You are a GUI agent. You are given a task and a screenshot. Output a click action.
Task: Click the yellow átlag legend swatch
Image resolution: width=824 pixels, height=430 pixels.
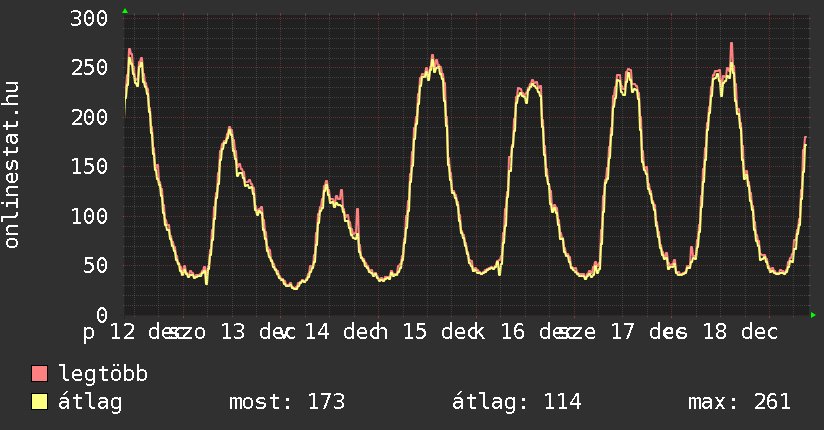[40, 402]
